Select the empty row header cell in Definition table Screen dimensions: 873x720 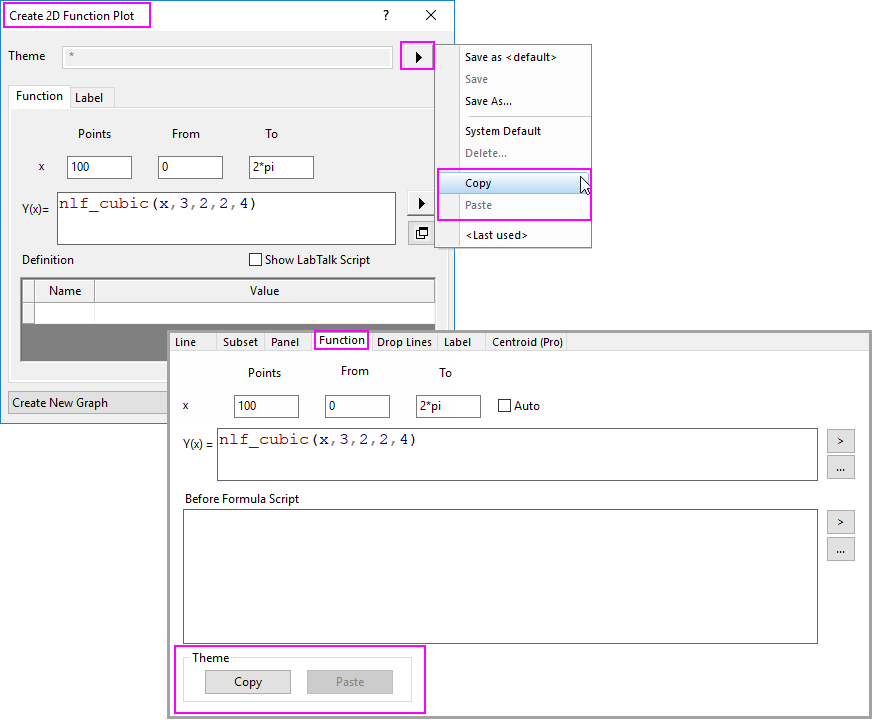(x=28, y=313)
